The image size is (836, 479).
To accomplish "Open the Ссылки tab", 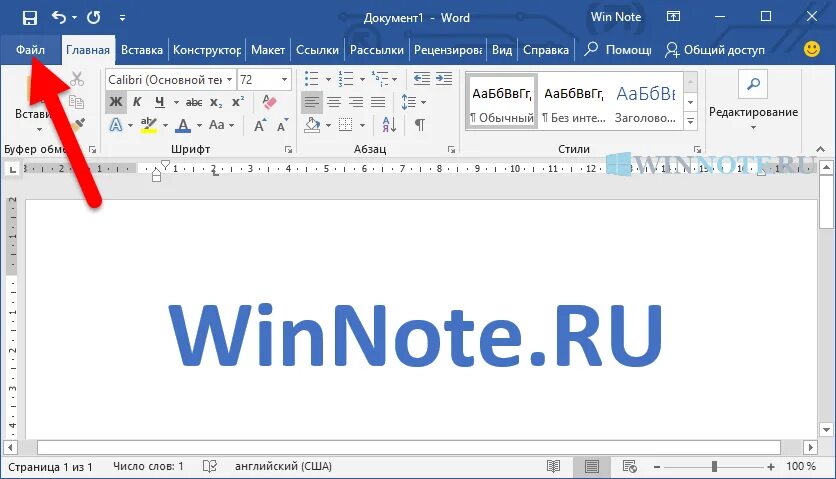I will click(317, 50).
